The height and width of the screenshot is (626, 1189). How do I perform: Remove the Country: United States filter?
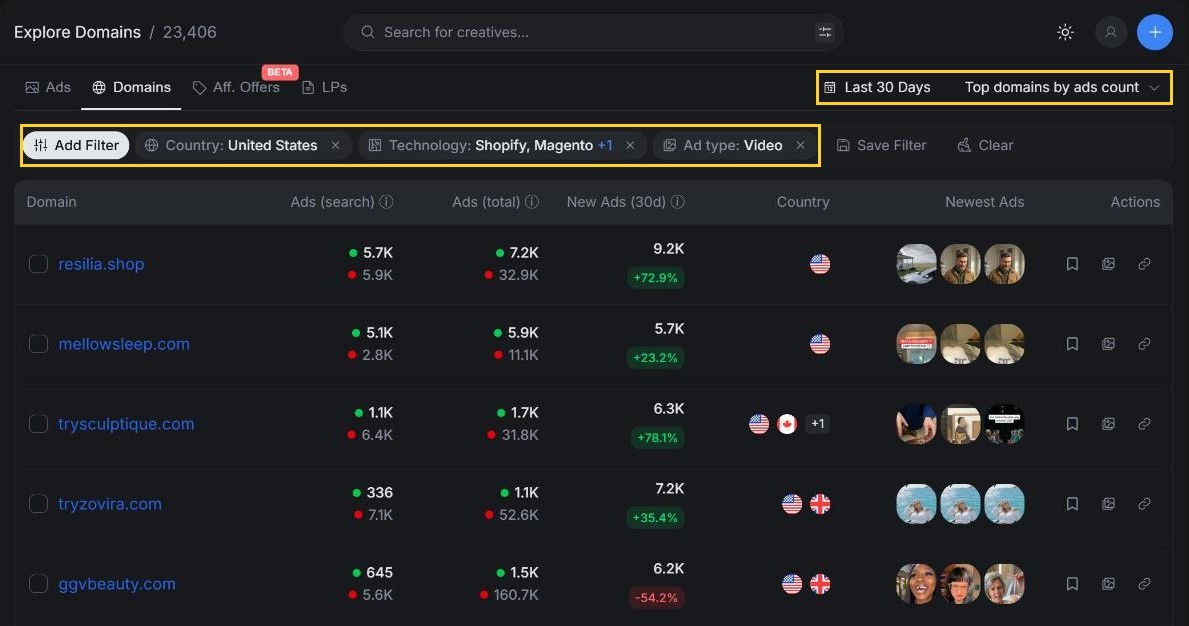coord(335,145)
